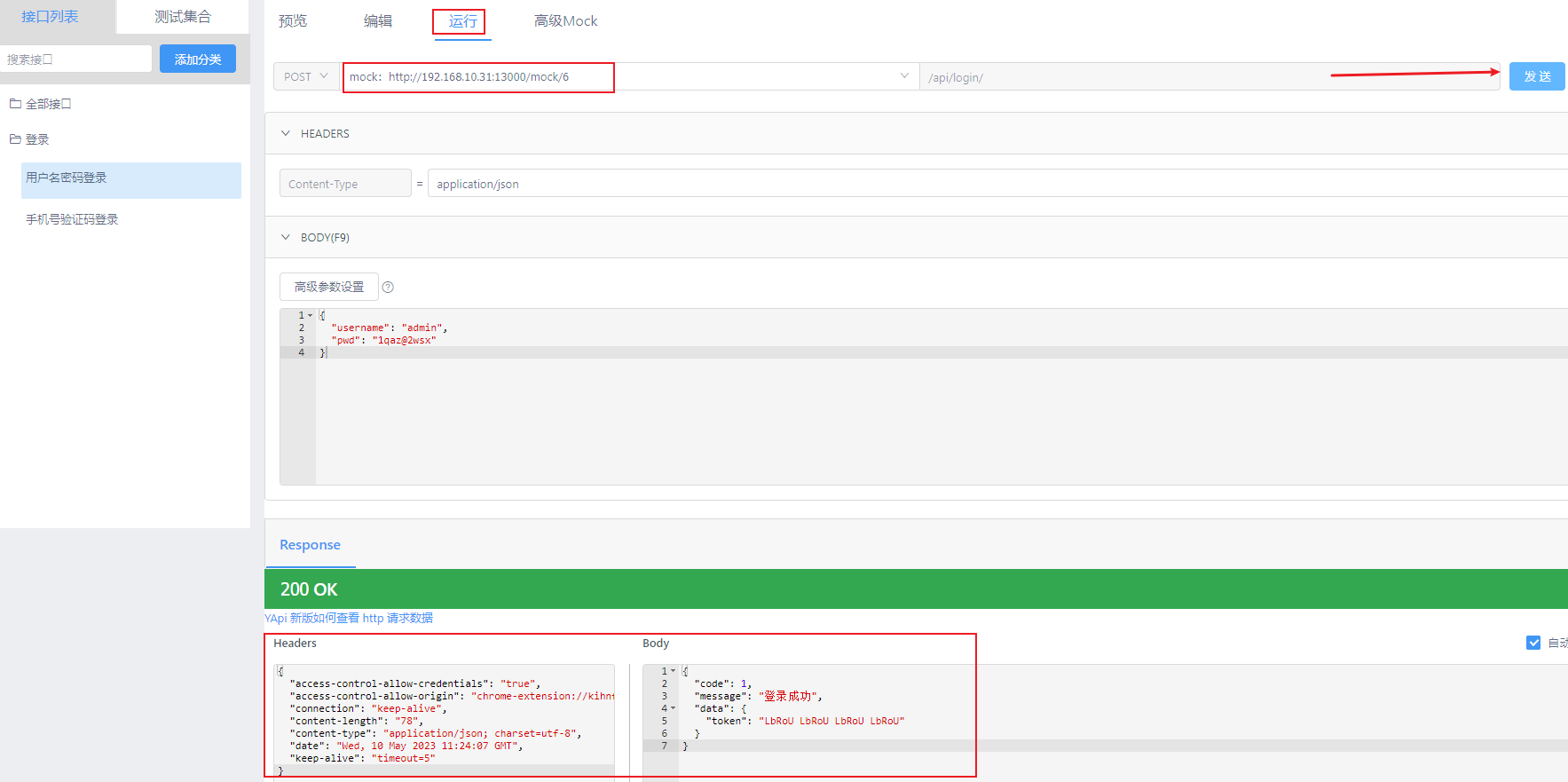Toggle the checkbox next to Body response
The height and width of the screenshot is (782, 1568).
click(x=1533, y=643)
